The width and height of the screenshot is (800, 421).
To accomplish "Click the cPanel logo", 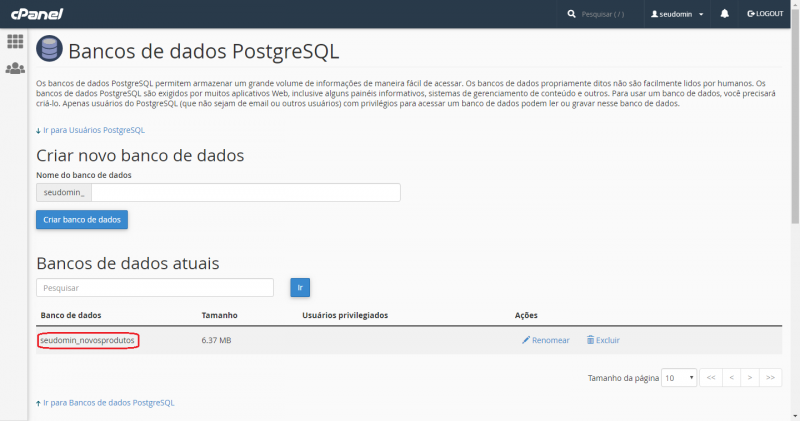I will pyautogui.click(x=37, y=14).
